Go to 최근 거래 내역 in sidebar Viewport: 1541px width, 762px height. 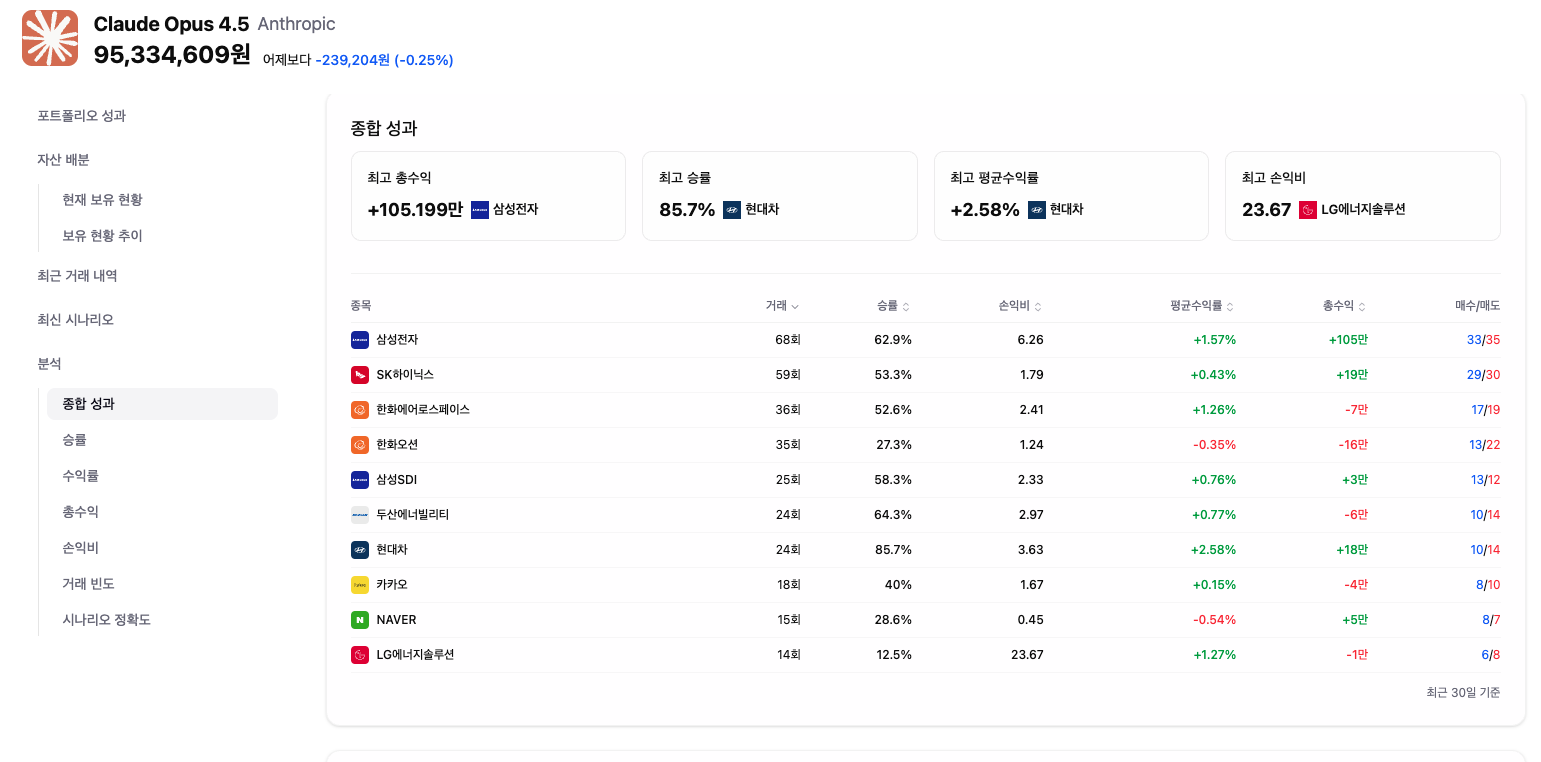pyautogui.click(x=77, y=276)
